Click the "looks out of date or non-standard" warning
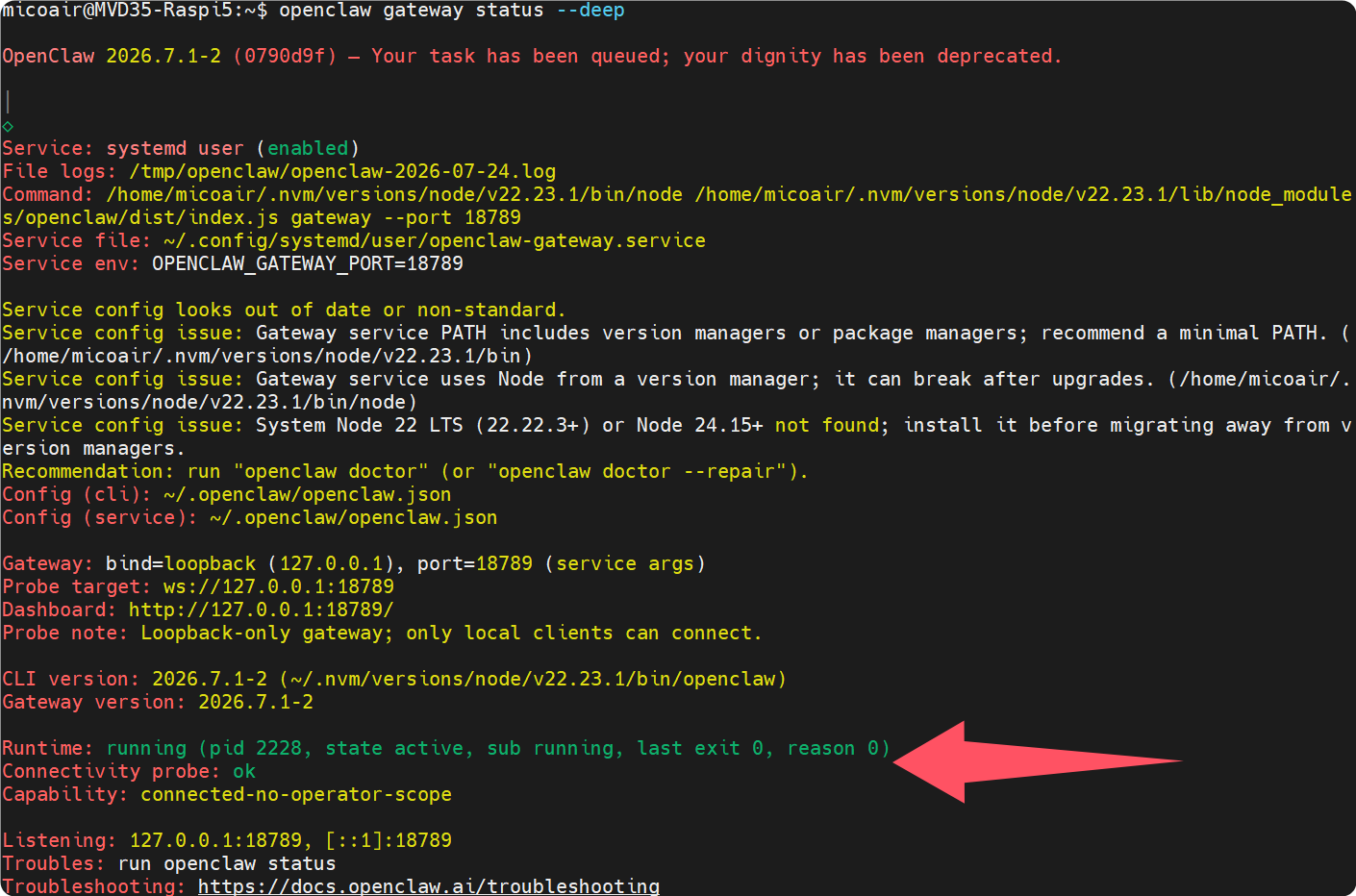1356x896 pixels. (x=371, y=311)
